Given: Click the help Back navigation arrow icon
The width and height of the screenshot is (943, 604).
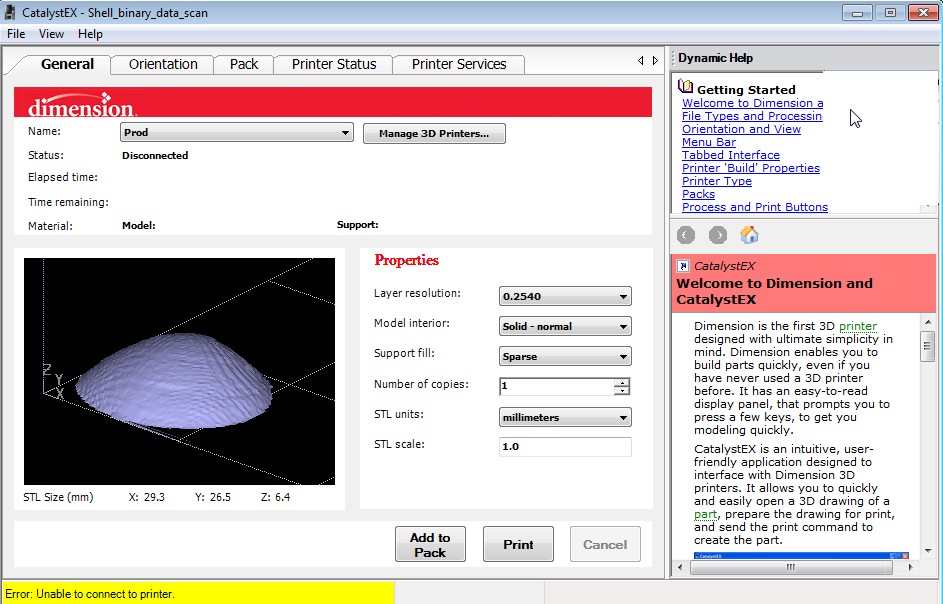Looking at the screenshot, I should tap(686, 235).
